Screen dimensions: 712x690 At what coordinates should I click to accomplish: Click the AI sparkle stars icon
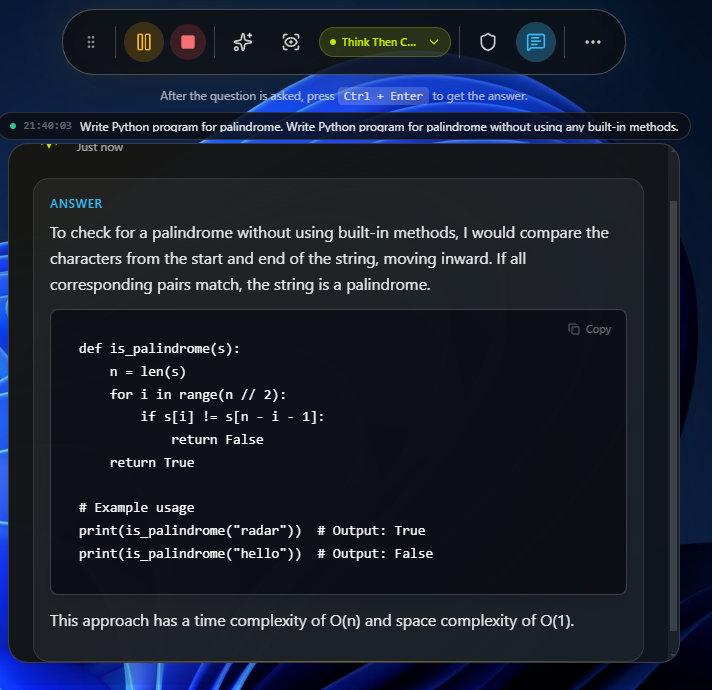tap(243, 42)
